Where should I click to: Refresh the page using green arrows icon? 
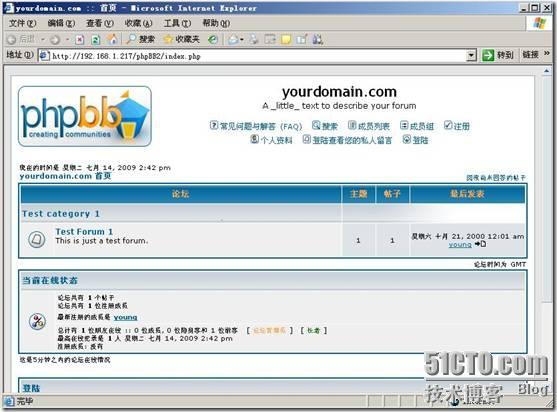point(96,39)
